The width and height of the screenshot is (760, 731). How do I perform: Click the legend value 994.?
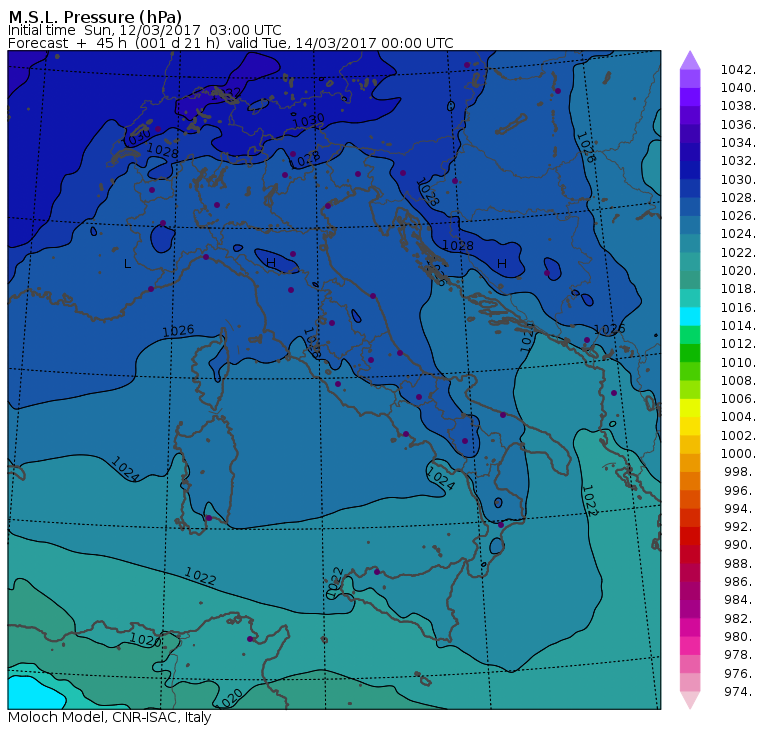click(740, 509)
